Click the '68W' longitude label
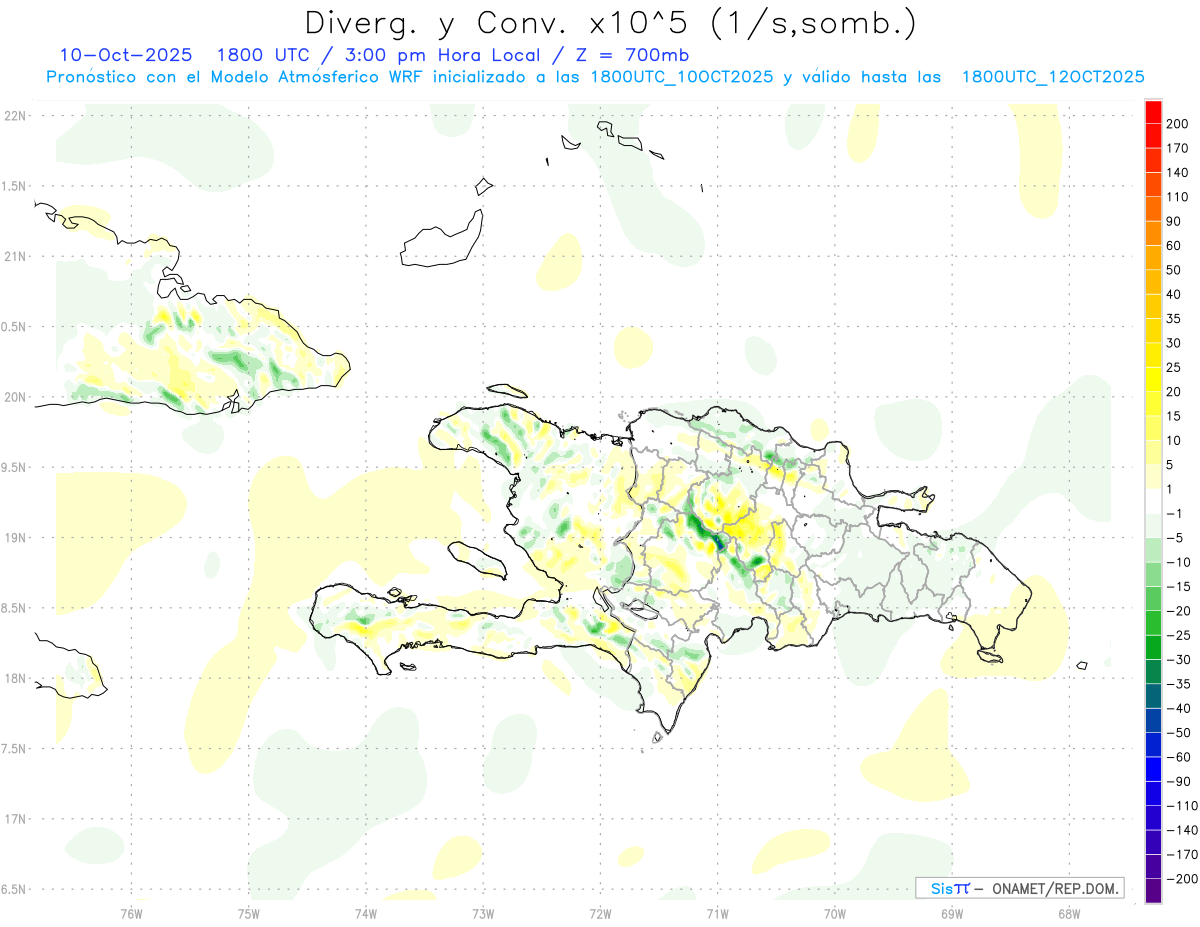 point(1068,913)
